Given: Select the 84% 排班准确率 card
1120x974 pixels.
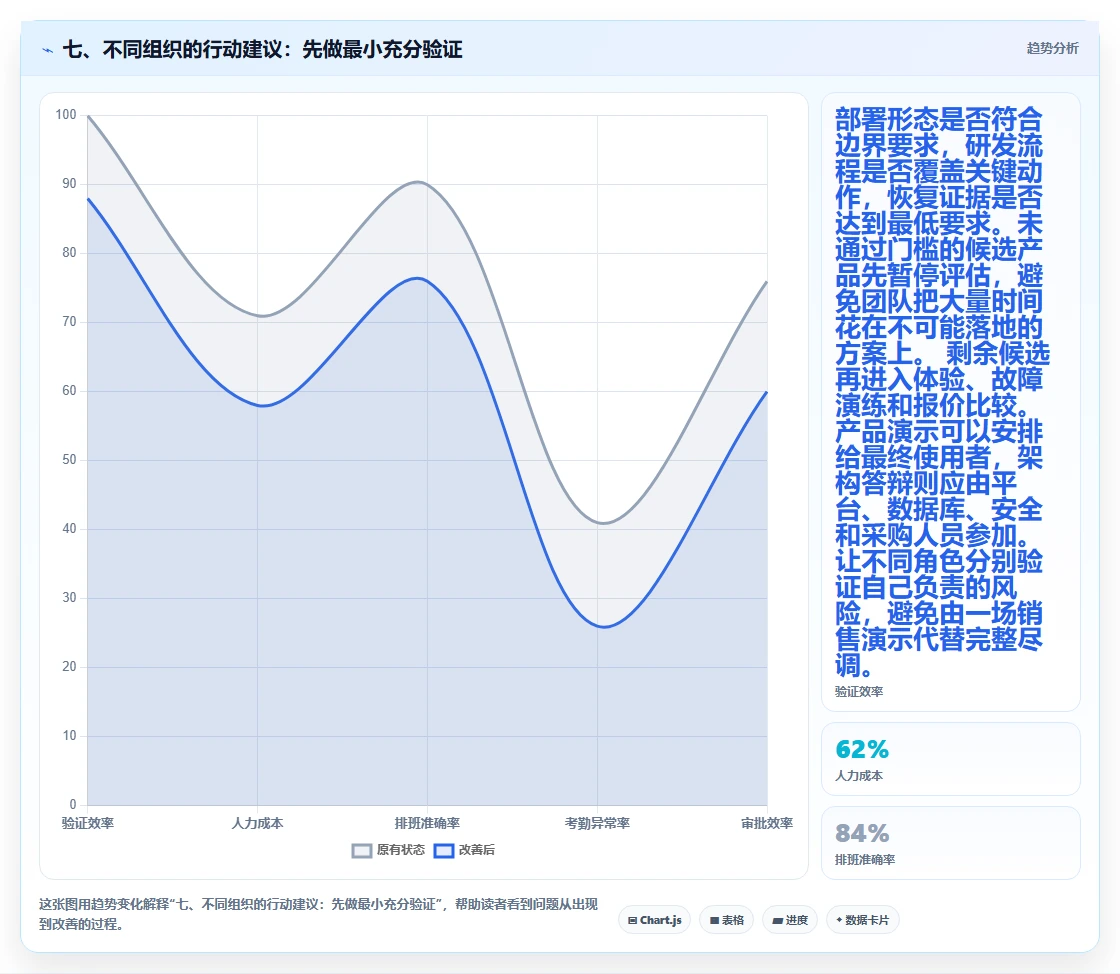Looking at the screenshot, I should (951, 843).
